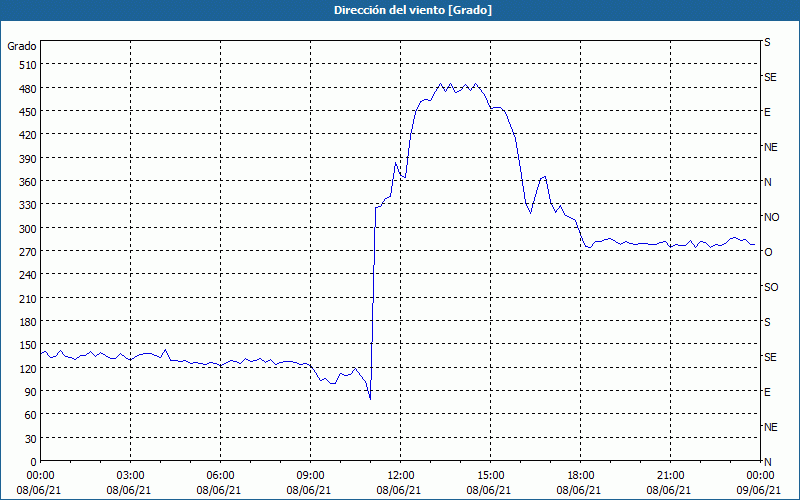The height and width of the screenshot is (500, 800).
Task: Click the 08/06/21 date under 15:00
Action: click(489, 490)
